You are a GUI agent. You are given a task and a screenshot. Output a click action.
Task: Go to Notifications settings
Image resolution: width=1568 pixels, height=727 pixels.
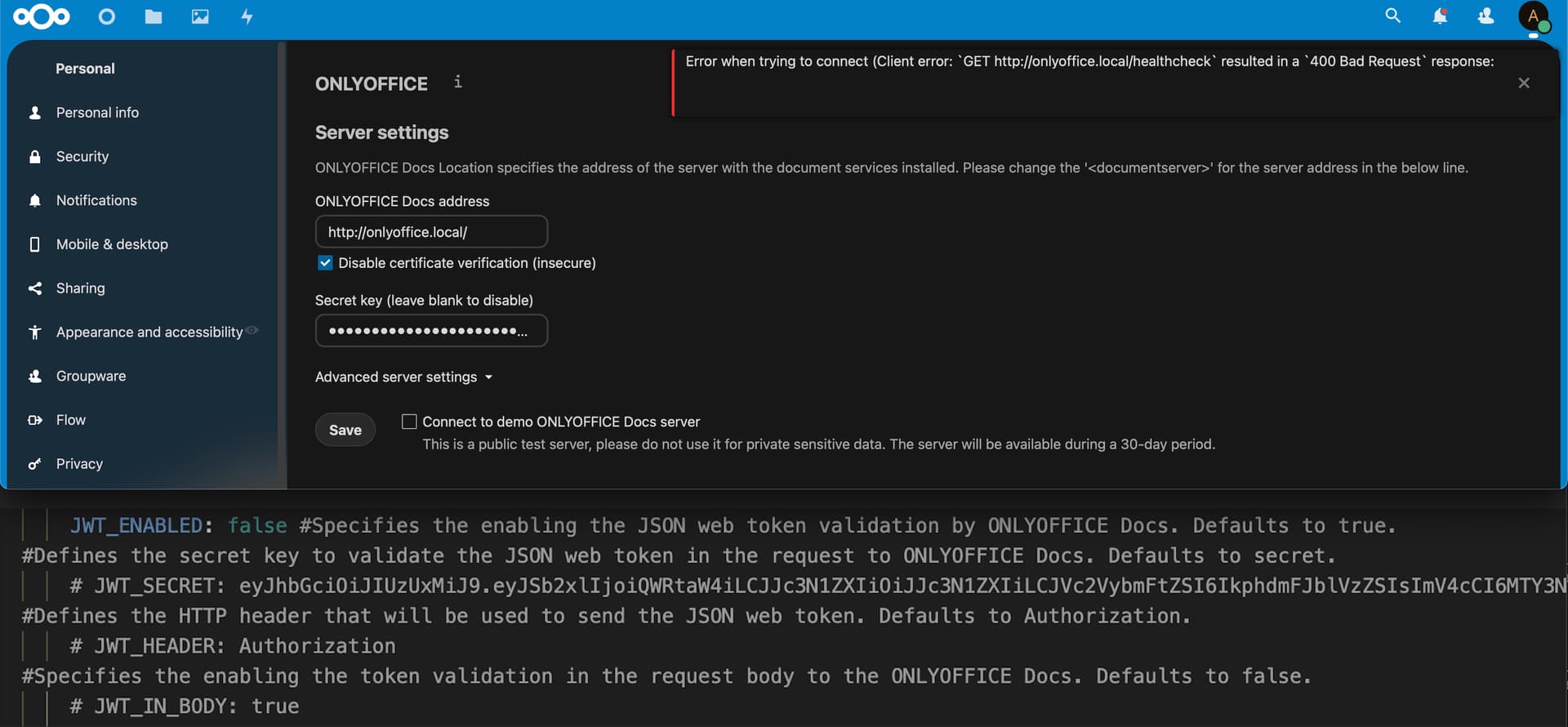96,201
